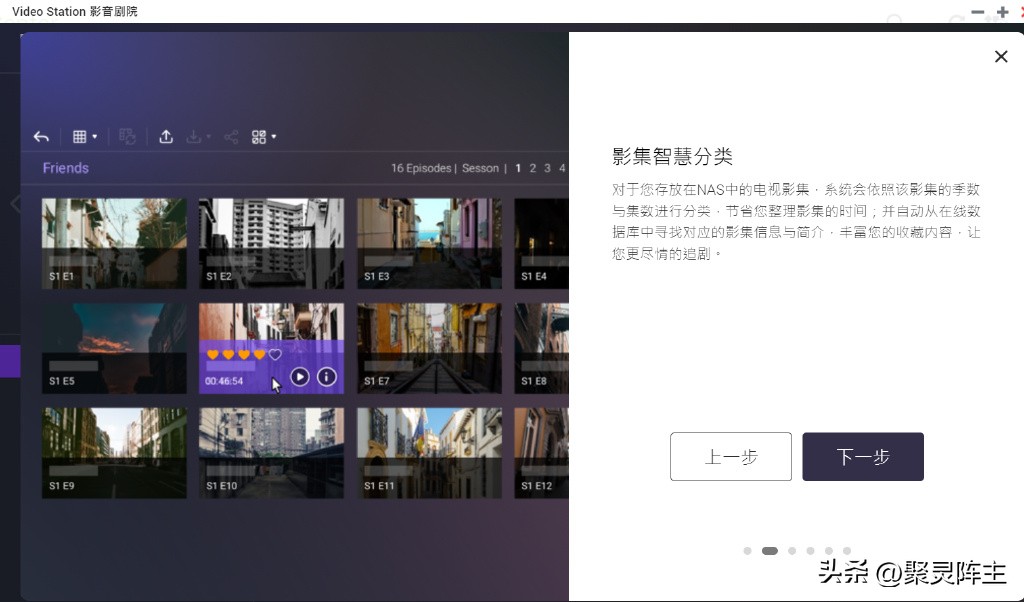Click the collection management icon

click(x=260, y=135)
